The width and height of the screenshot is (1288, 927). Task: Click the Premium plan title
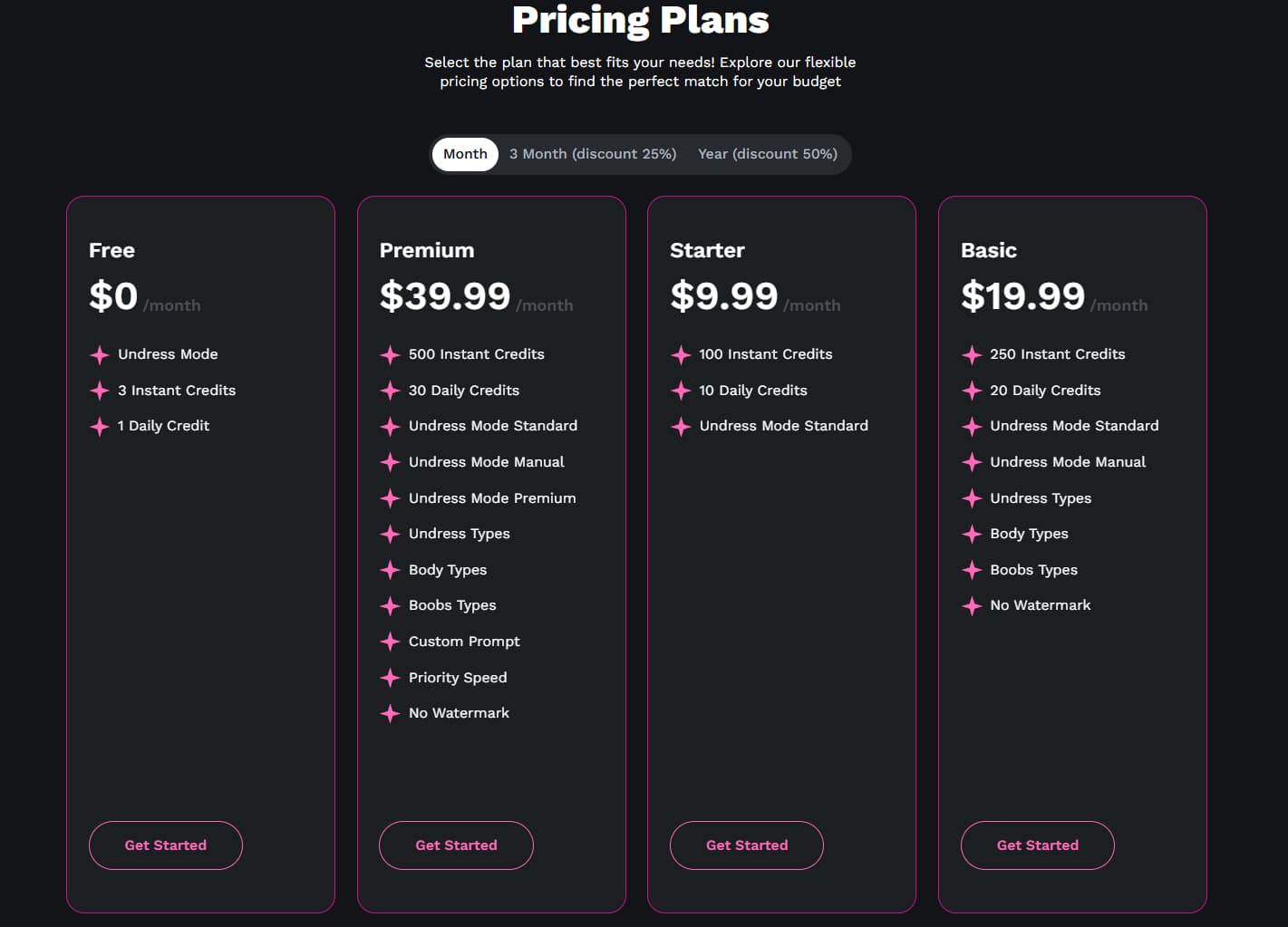427,250
